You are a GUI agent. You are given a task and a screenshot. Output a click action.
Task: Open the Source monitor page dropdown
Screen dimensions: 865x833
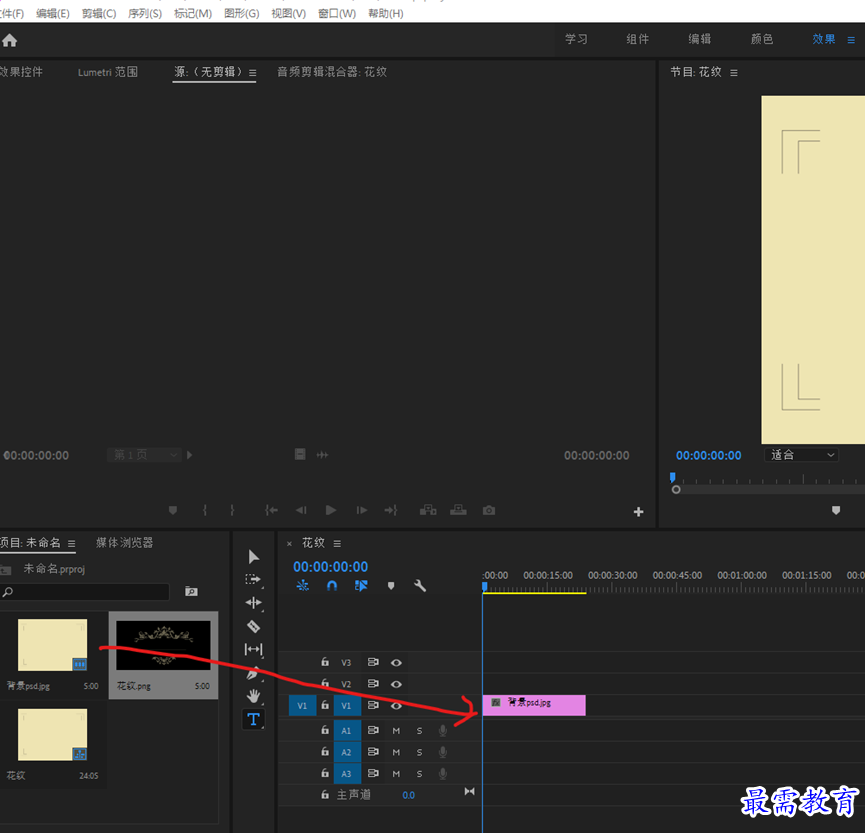(145, 455)
